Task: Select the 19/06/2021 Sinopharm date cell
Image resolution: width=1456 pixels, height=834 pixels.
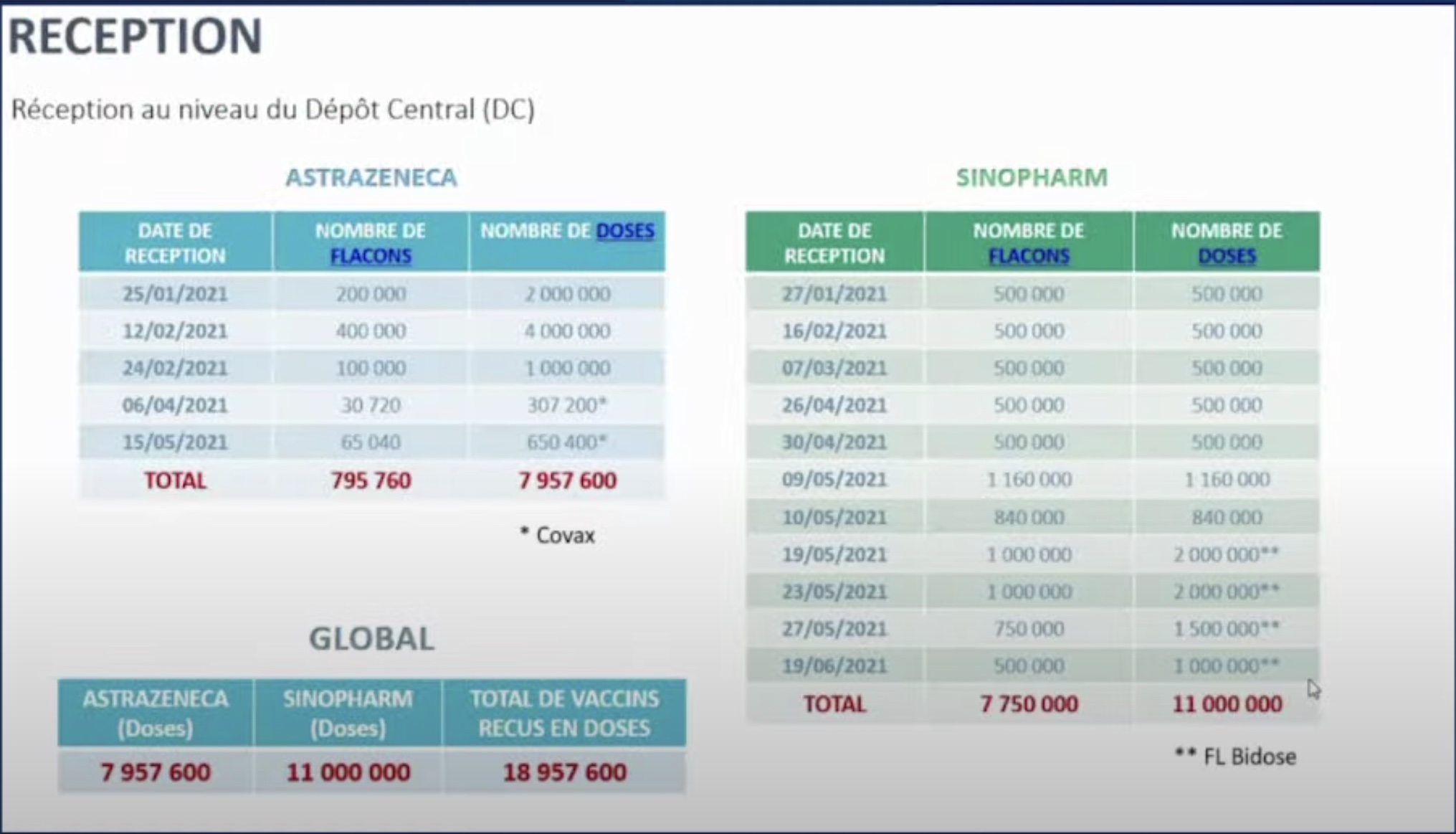Action: [x=834, y=666]
